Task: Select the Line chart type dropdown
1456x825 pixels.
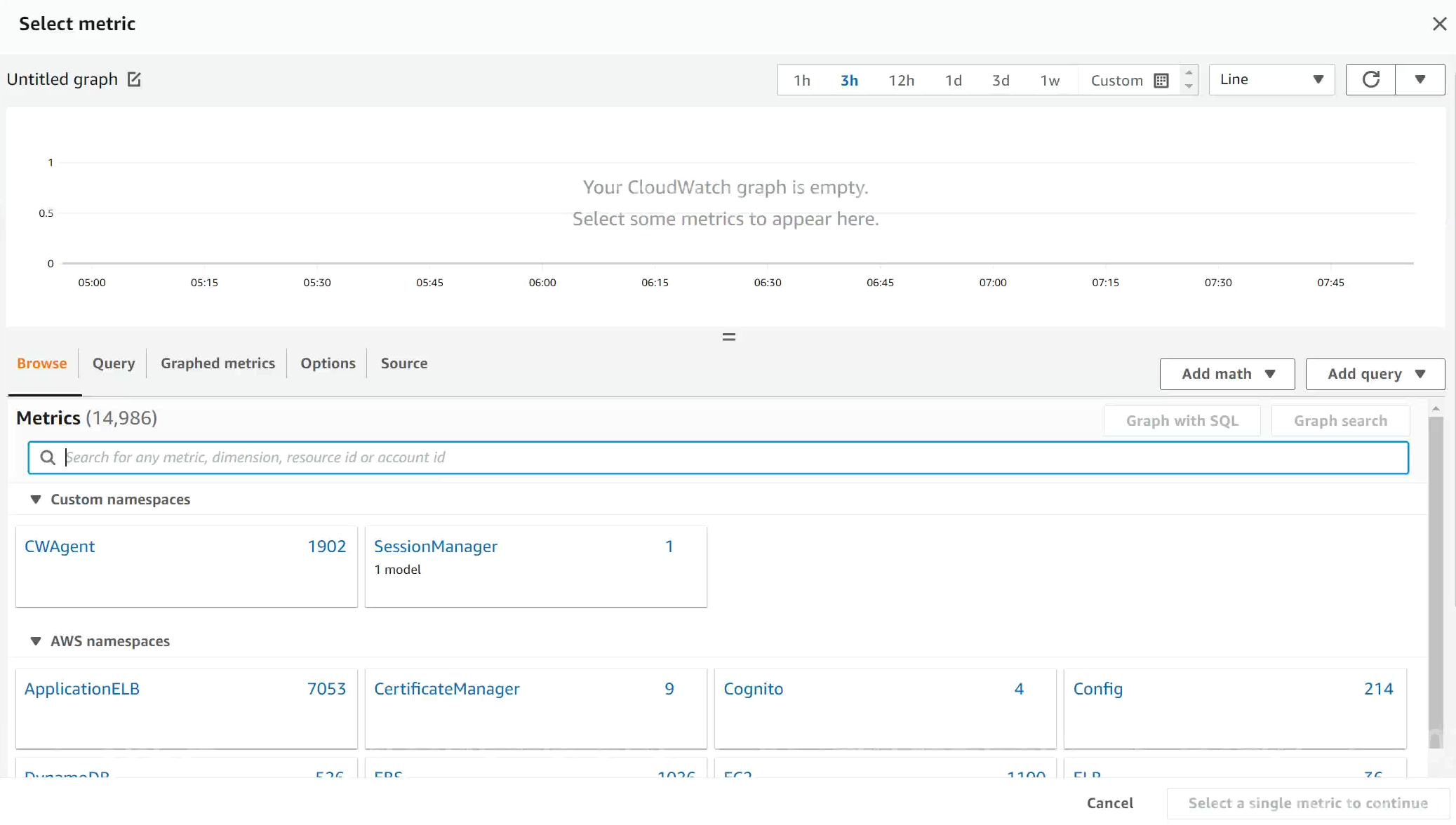Action: coord(1270,79)
